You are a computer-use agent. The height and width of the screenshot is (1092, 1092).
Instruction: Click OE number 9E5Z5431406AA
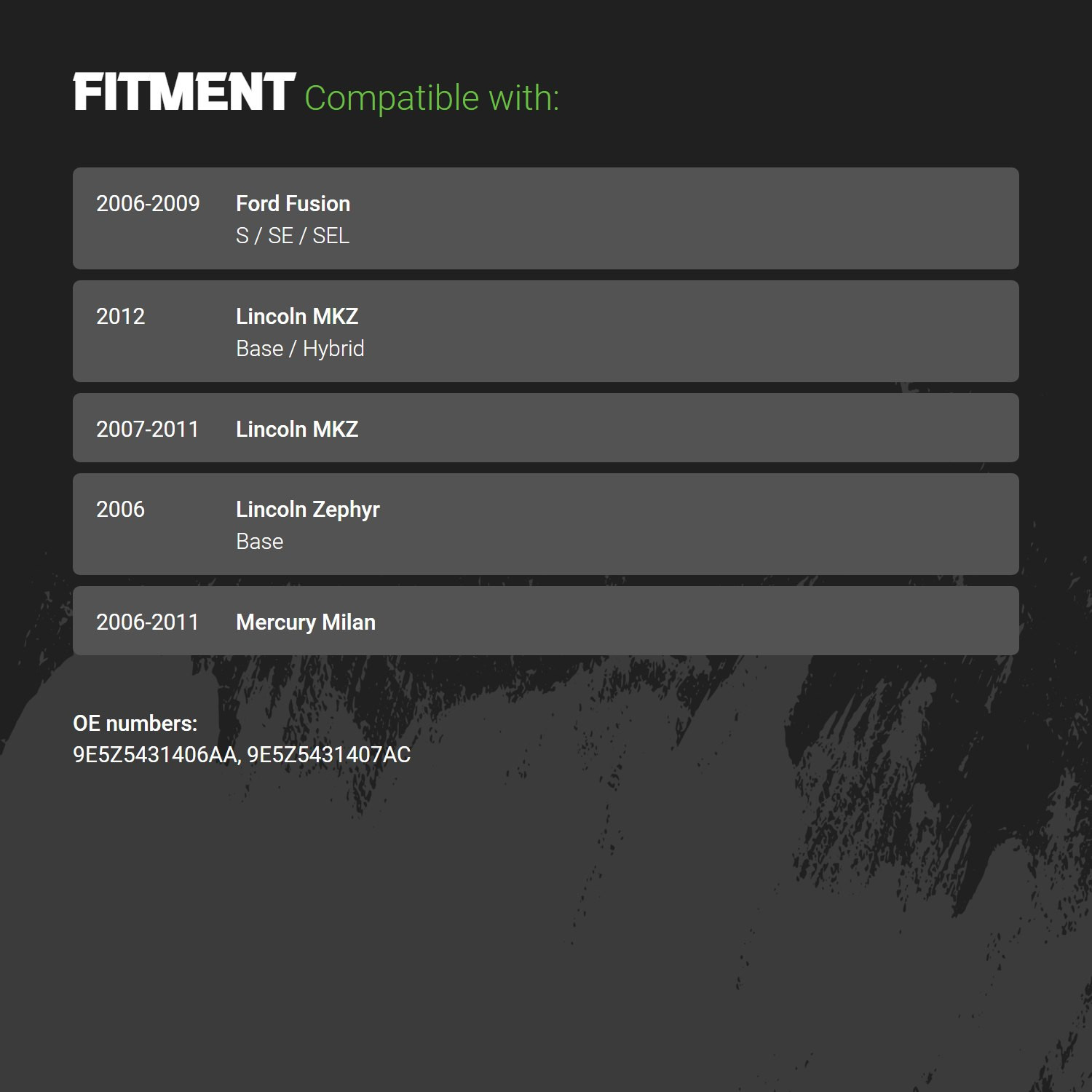tap(155, 755)
